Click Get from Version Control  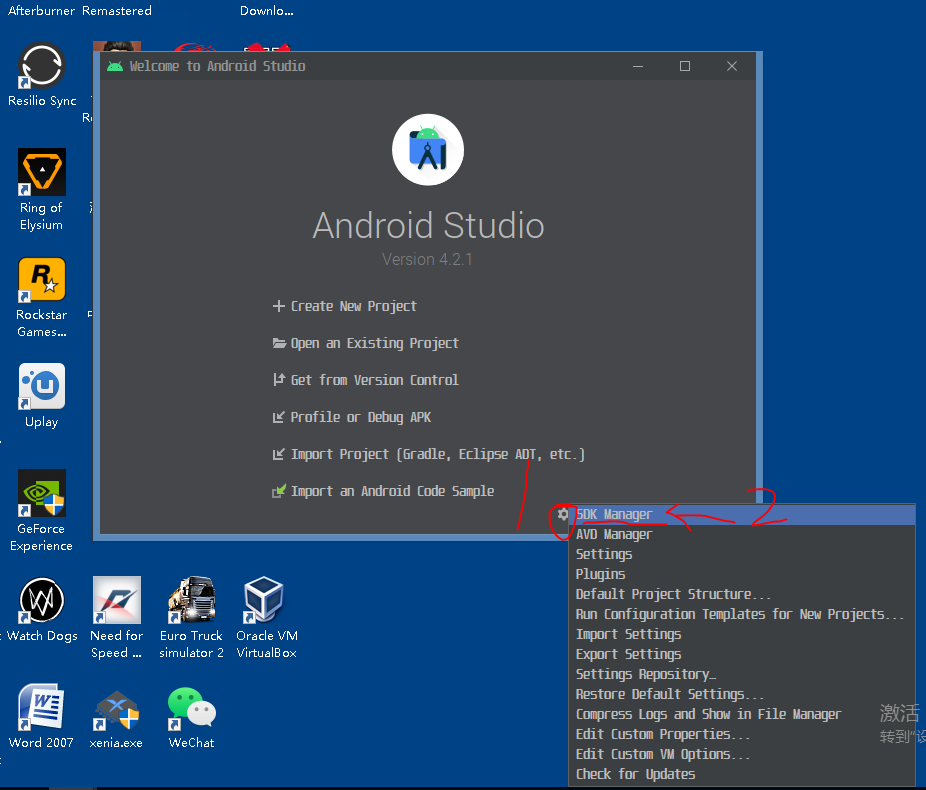point(366,380)
